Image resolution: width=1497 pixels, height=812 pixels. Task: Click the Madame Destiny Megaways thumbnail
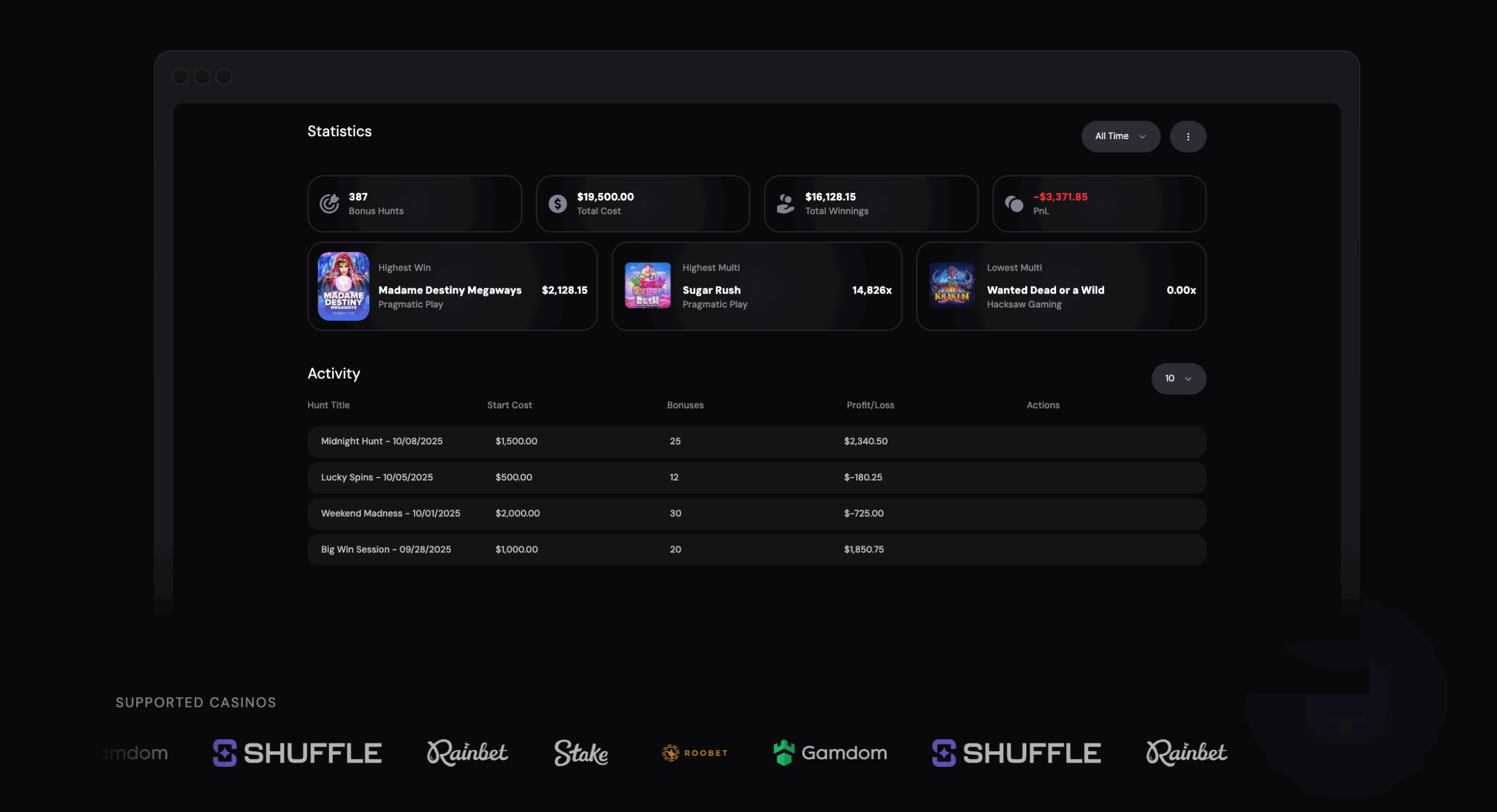coord(343,286)
